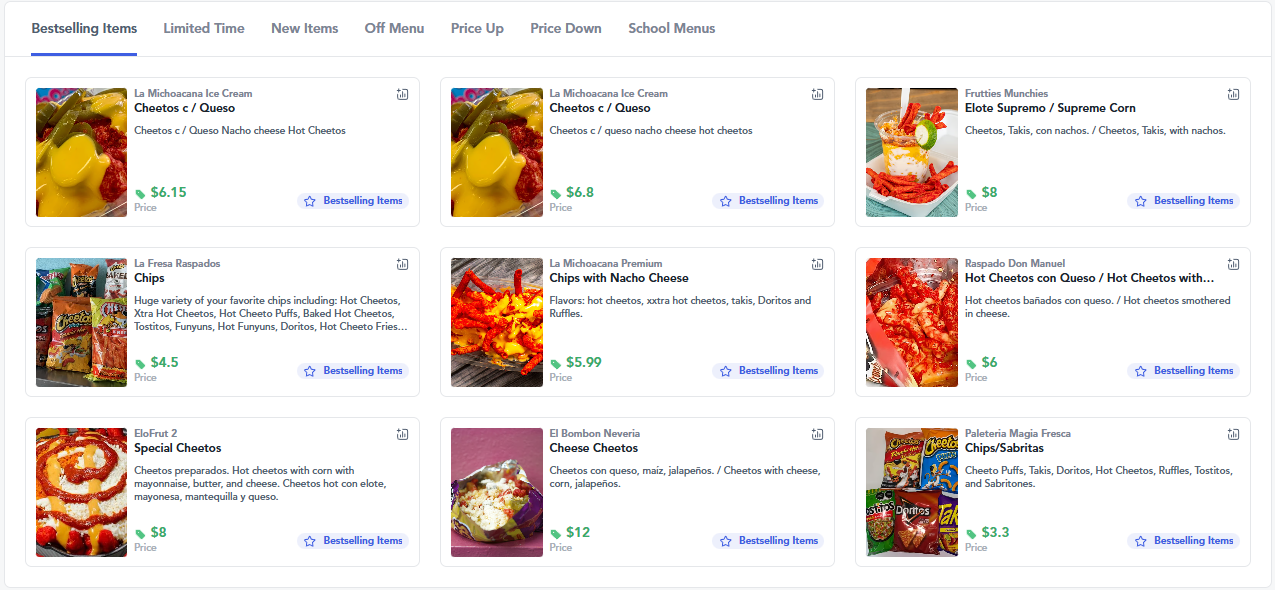Switch to the Limited Time tab
Image resolution: width=1275 pixels, height=590 pixels.
click(x=204, y=28)
